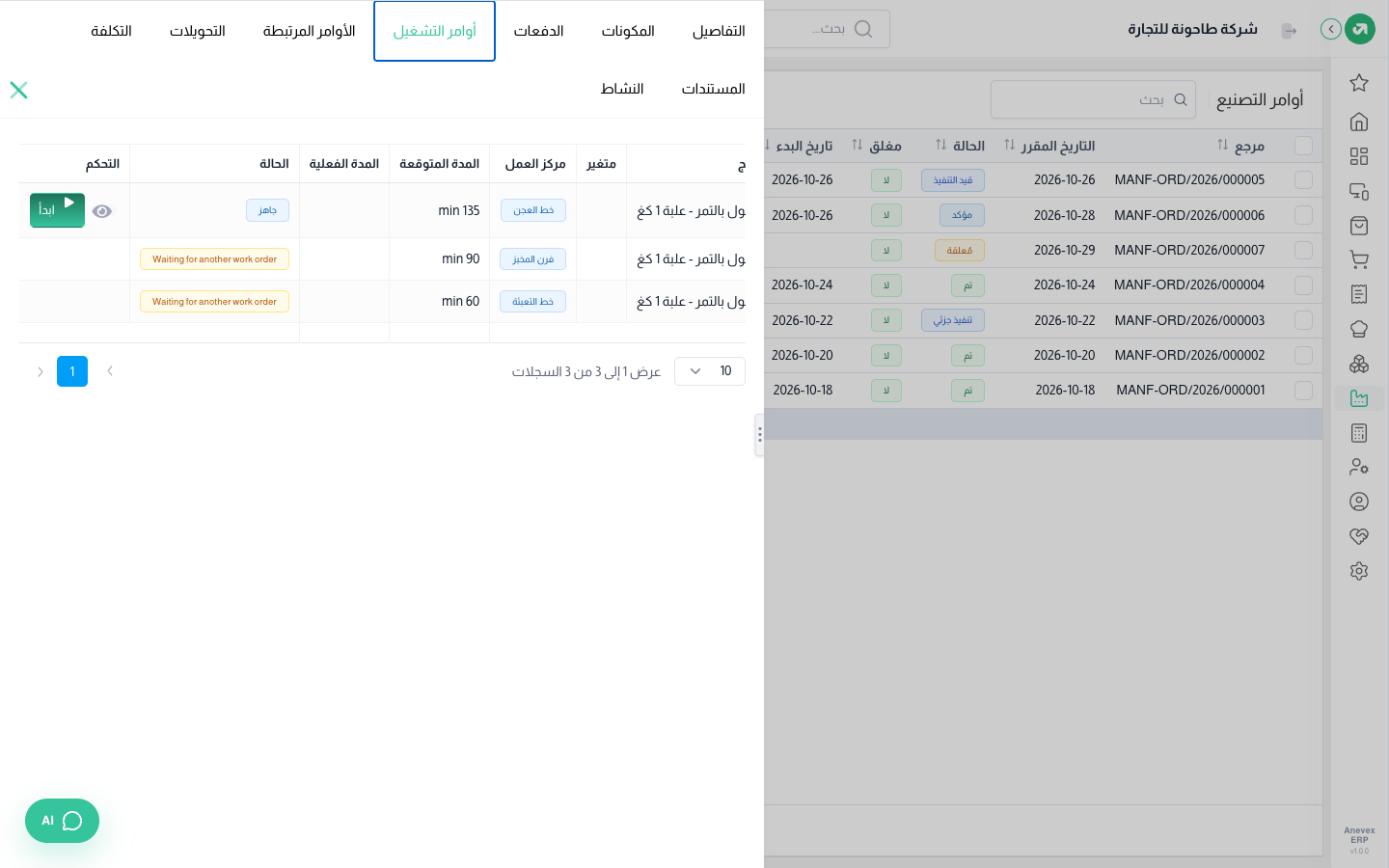This screenshot has height=868, width=1389.
Task: Start the ready work order with ابدأ button
Action: (57, 210)
